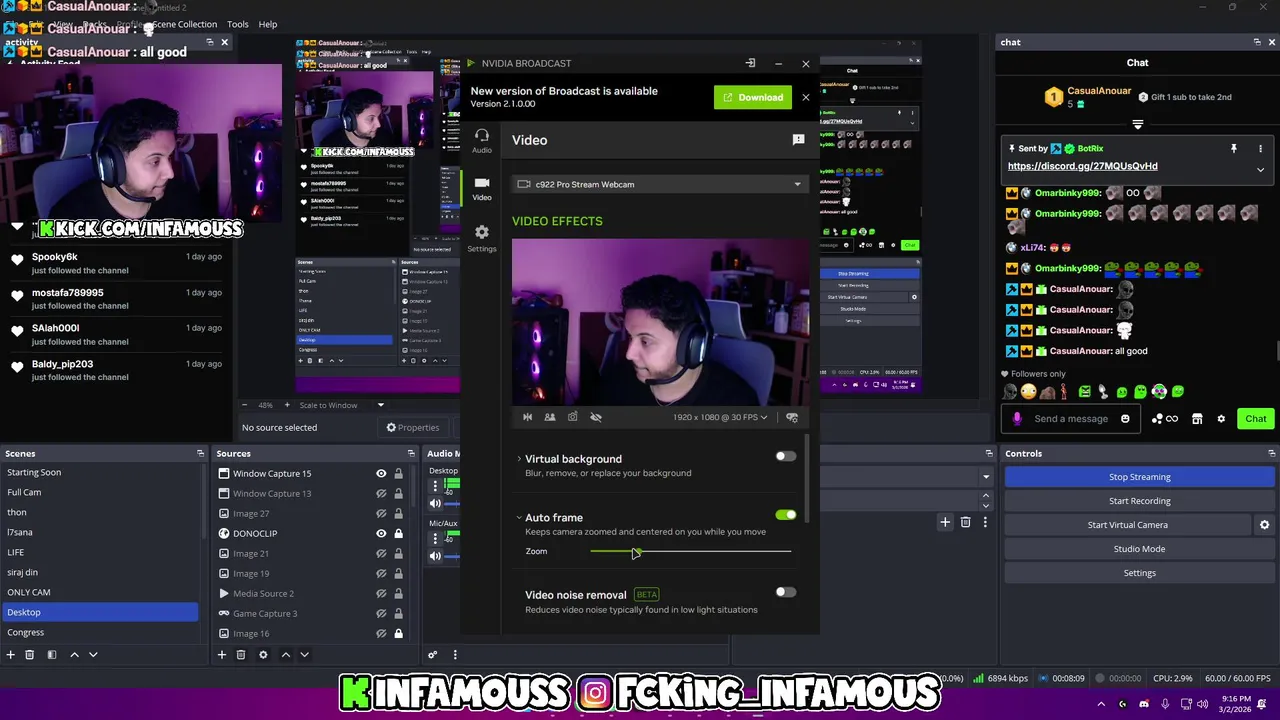Open the chat shop icon
The width and height of the screenshot is (1280, 720).
(1197, 419)
